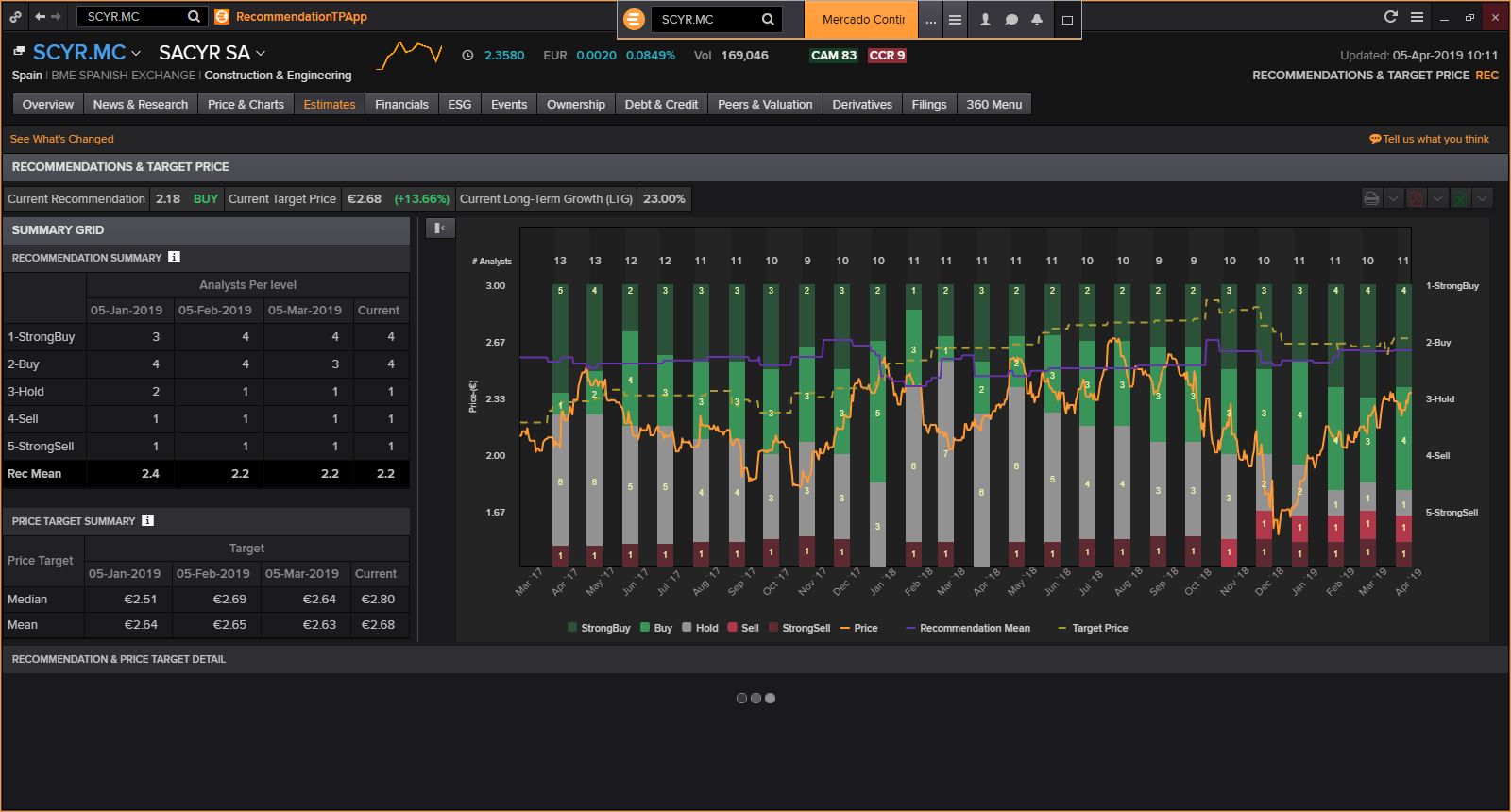Click the SCYR.MC search field
The width and height of the screenshot is (1511, 812).
click(x=130, y=17)
